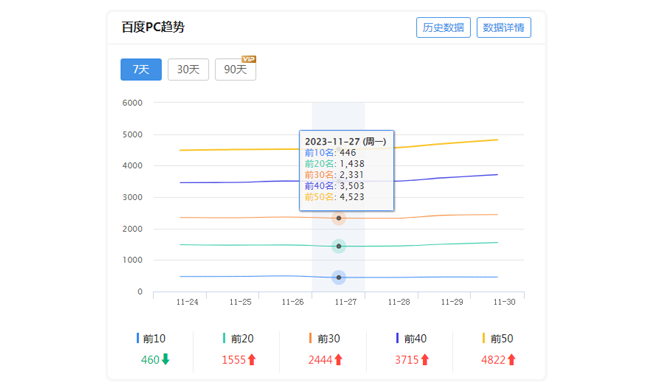The width and height of the screenshot is (650, 391).
Task: Open 历史数据 button
Action: 443,27
